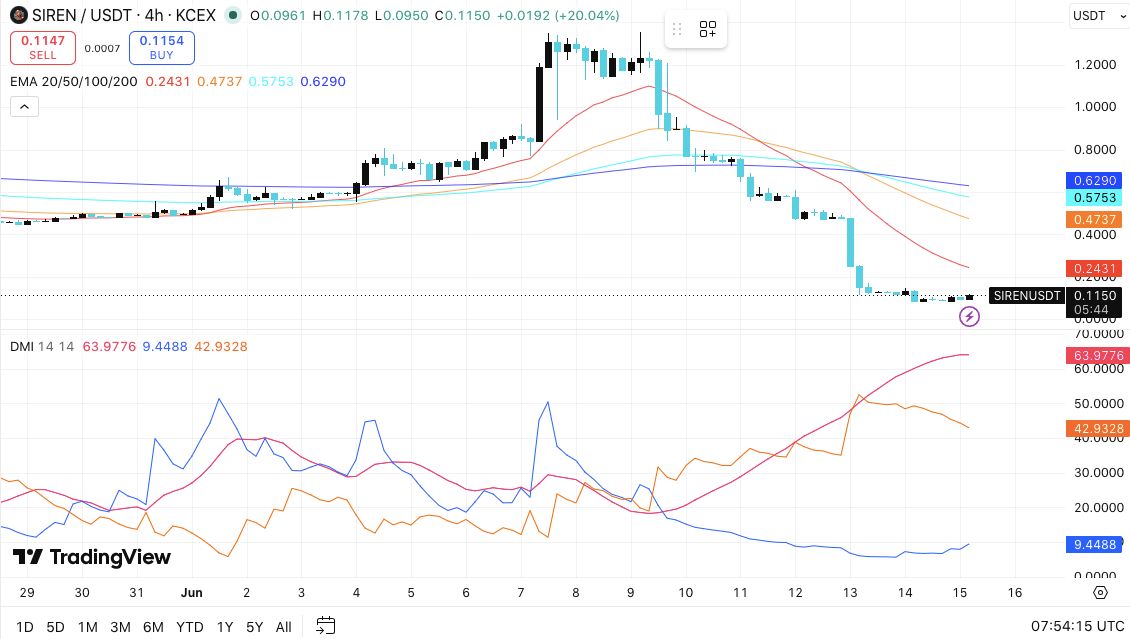Click the DMI legend value 9.4488
The width and height of the screenshot is (1130, 639).
click(x=165, y=347)
